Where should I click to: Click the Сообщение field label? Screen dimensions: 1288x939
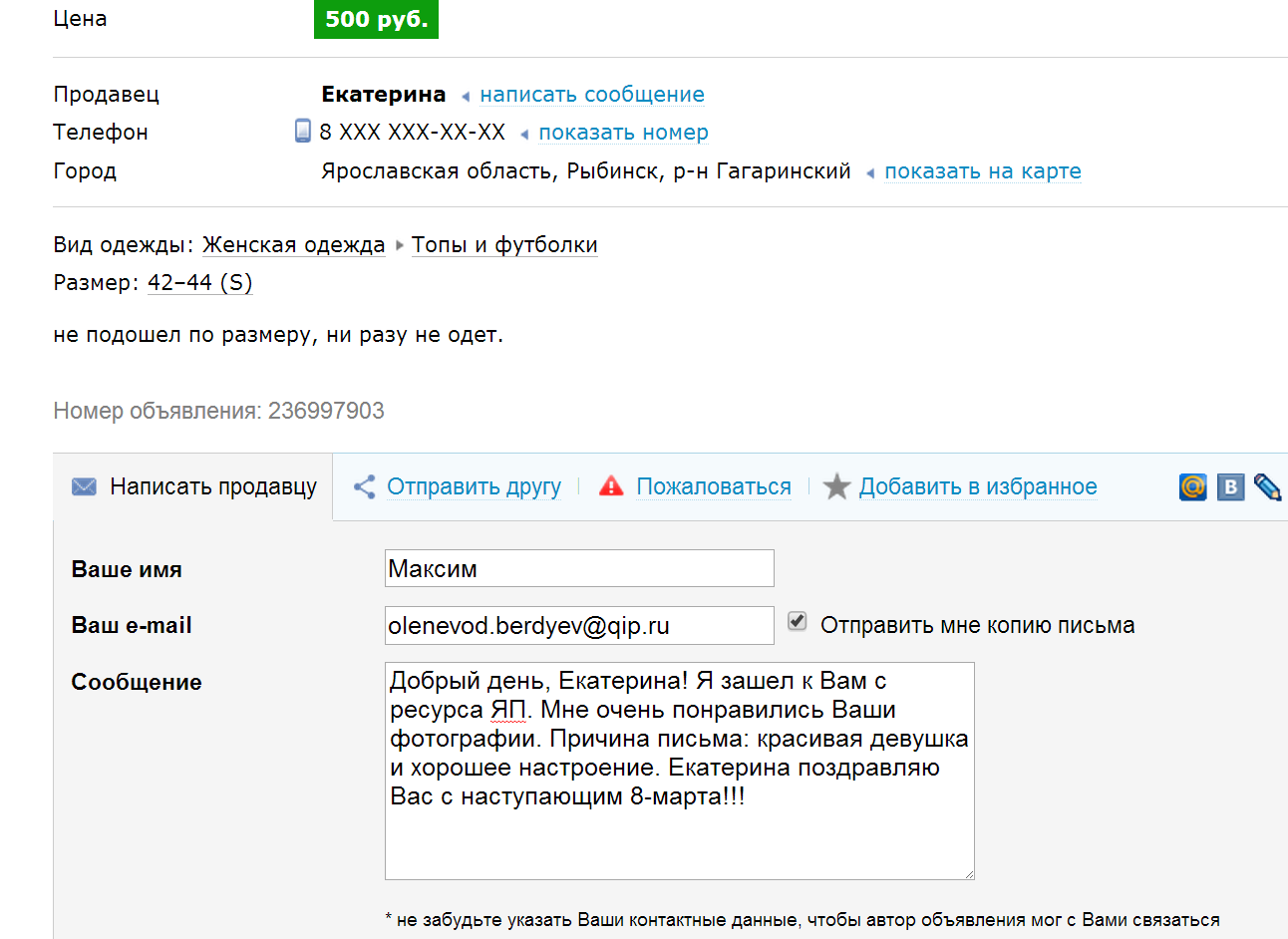pos(137,682)
